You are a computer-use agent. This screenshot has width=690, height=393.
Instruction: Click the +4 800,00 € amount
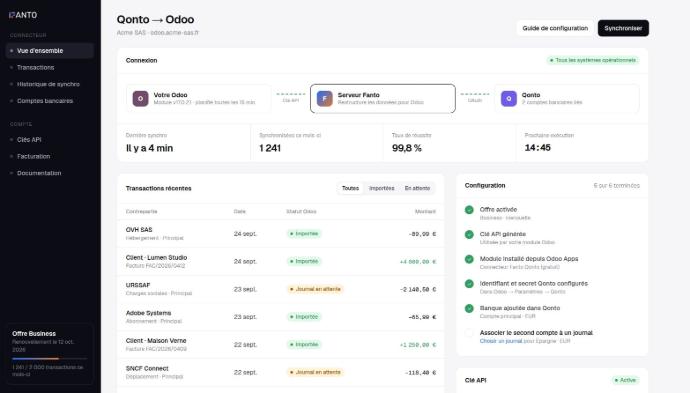pyautogui.click(x=418, y=262)
